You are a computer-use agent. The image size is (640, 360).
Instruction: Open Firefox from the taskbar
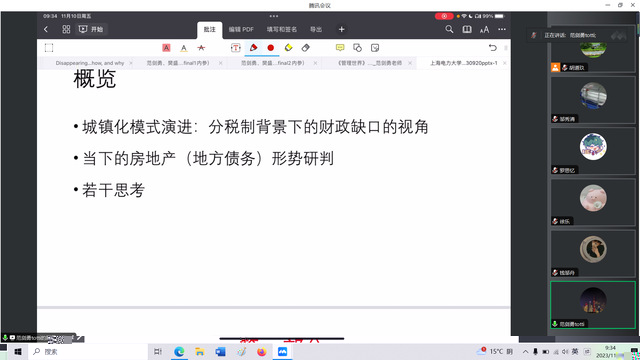click(262, 351)
